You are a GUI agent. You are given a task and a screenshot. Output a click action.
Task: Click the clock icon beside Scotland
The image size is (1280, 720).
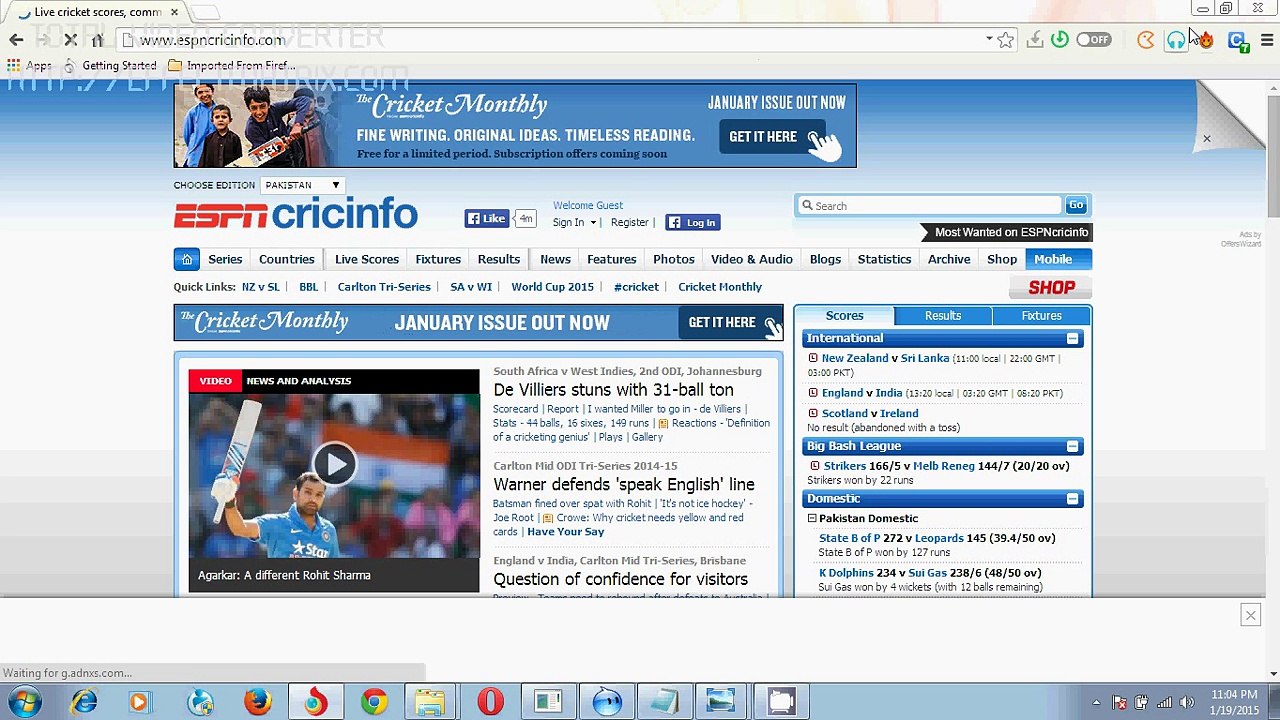[813, 413]
